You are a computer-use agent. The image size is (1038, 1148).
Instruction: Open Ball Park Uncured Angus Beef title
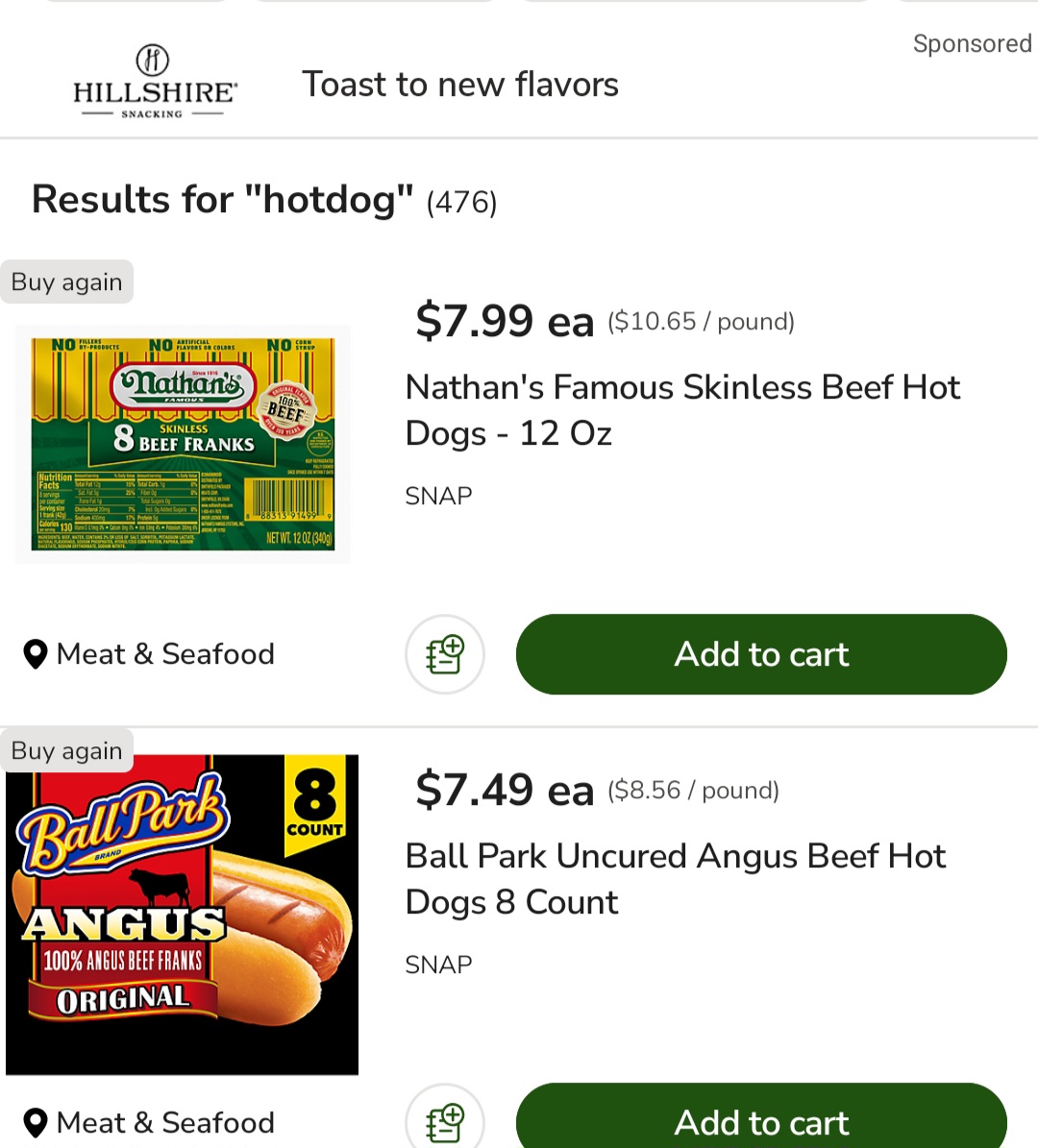tap(676, 879)
